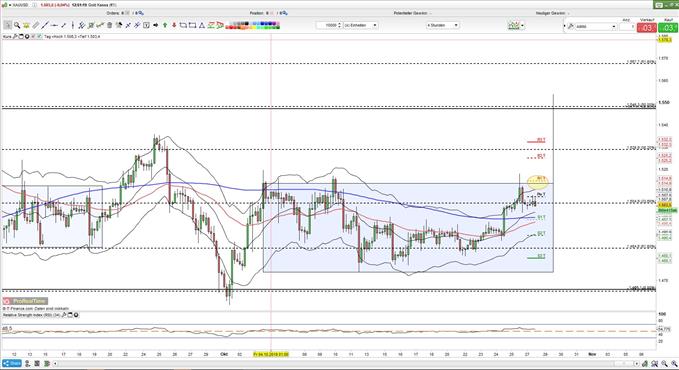The width and height of the screenshot is (679, 370).
Task: Click the quantity input field showing 10000
Action: (329, 25)
